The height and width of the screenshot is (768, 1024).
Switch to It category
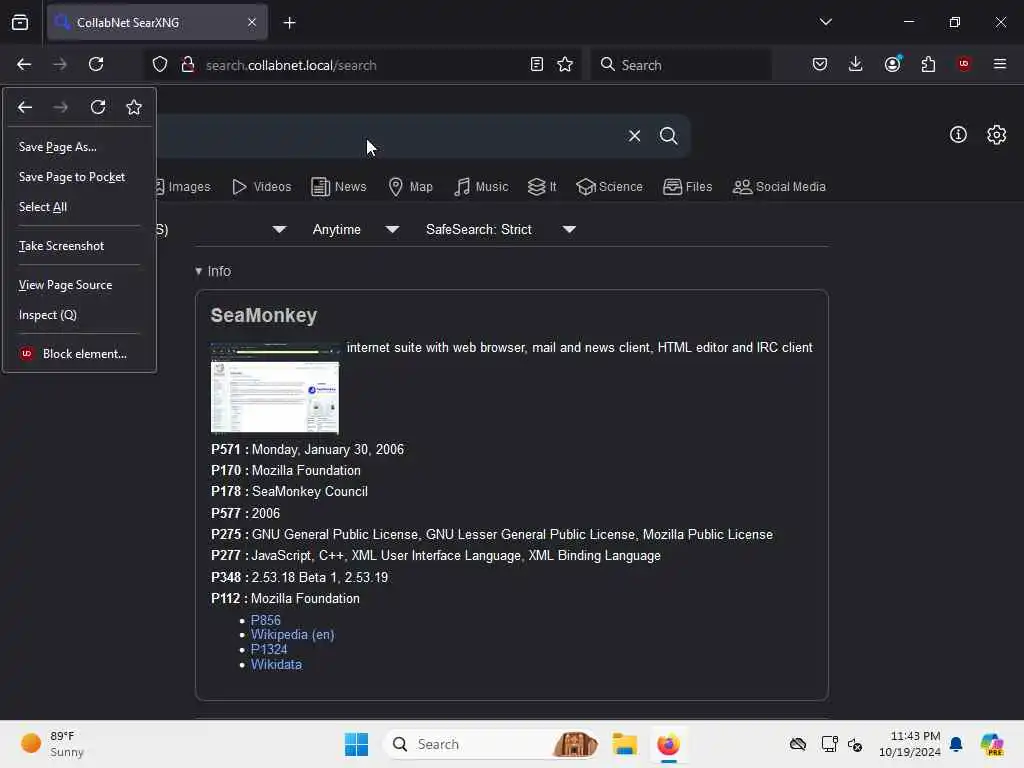click(542, 187)
